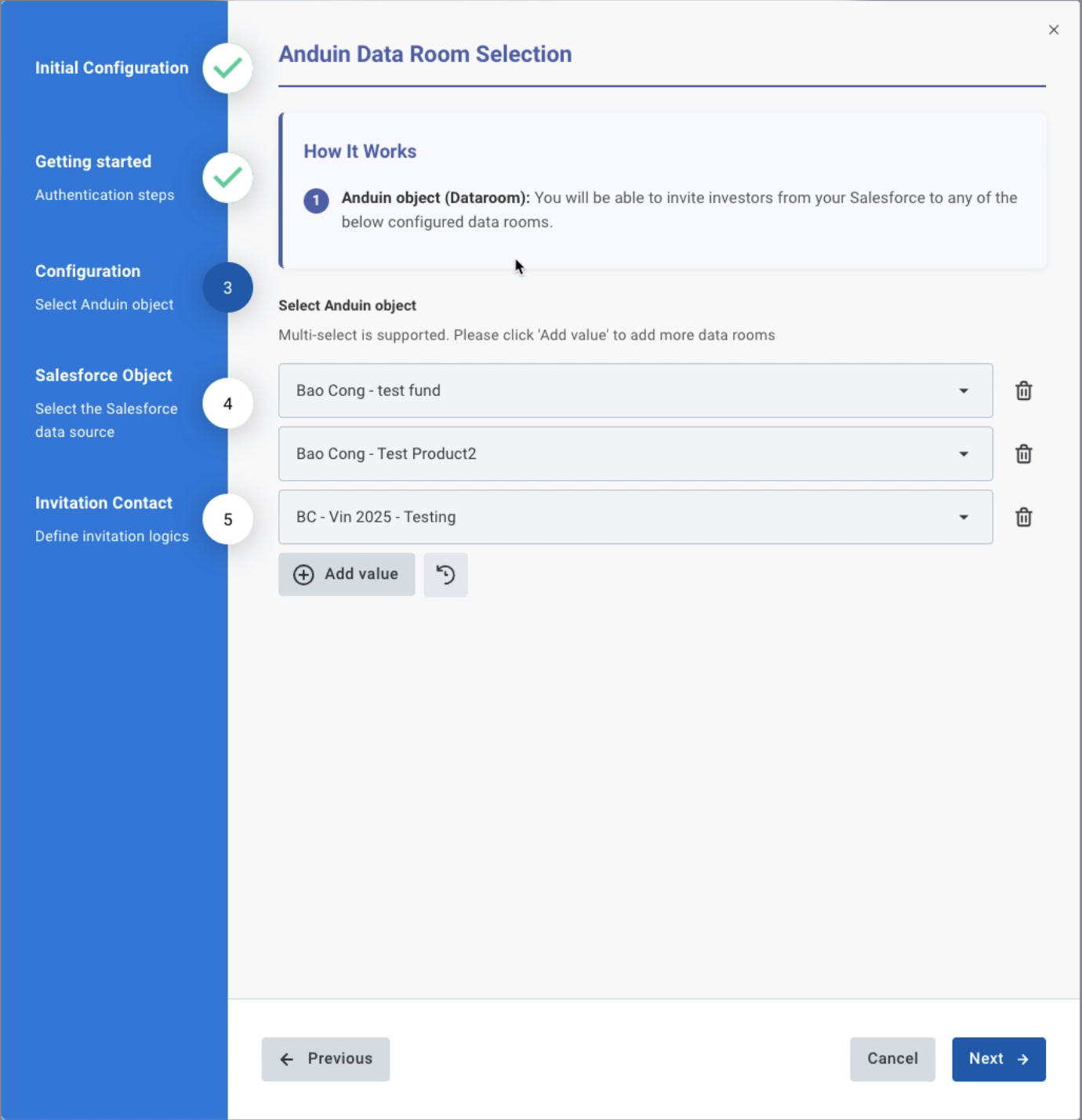Click the 'Anduin Data Room Selection' heading
The image size is (1082, 1120).
click(425, 54)
